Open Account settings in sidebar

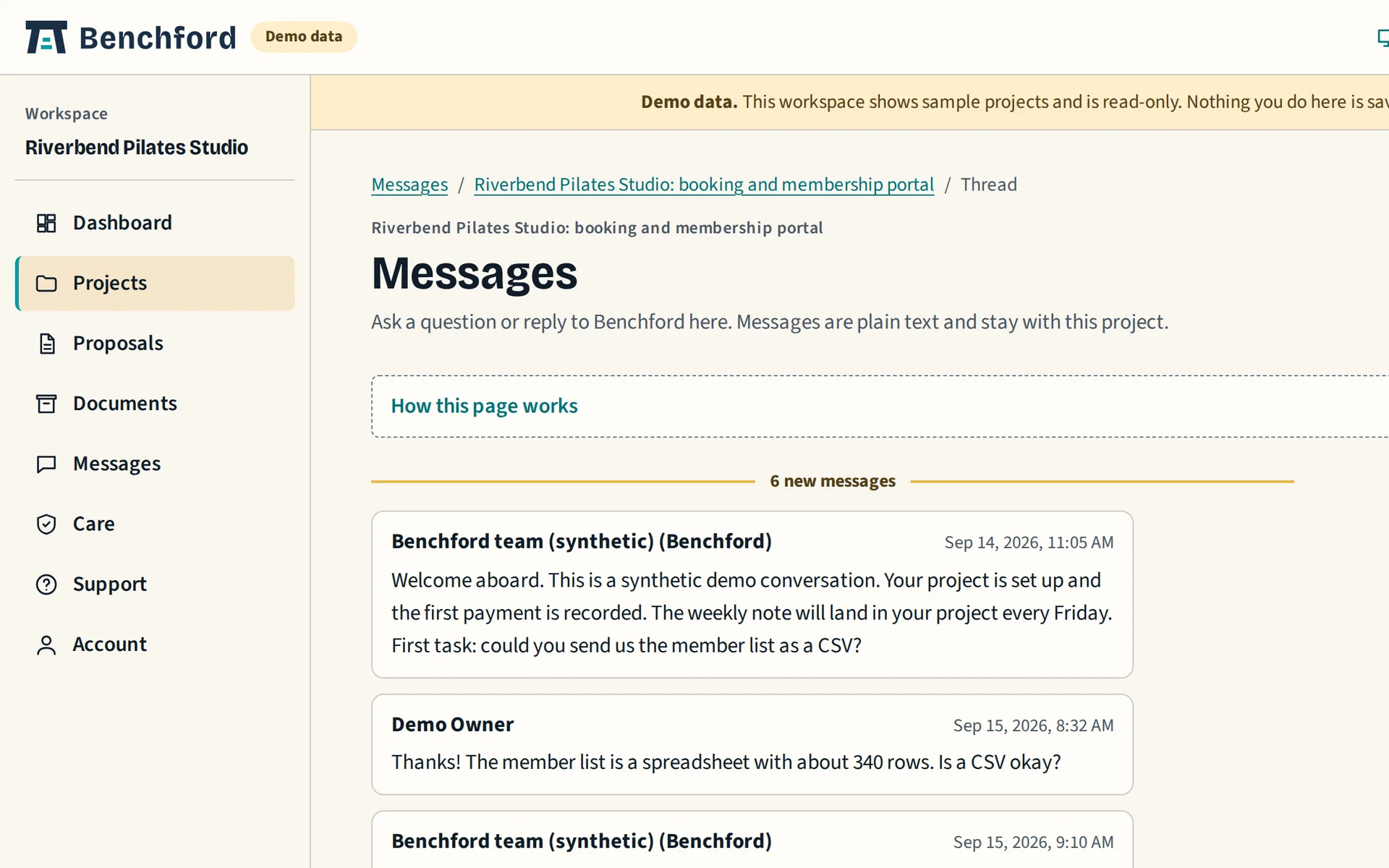(x=155, y=644)
